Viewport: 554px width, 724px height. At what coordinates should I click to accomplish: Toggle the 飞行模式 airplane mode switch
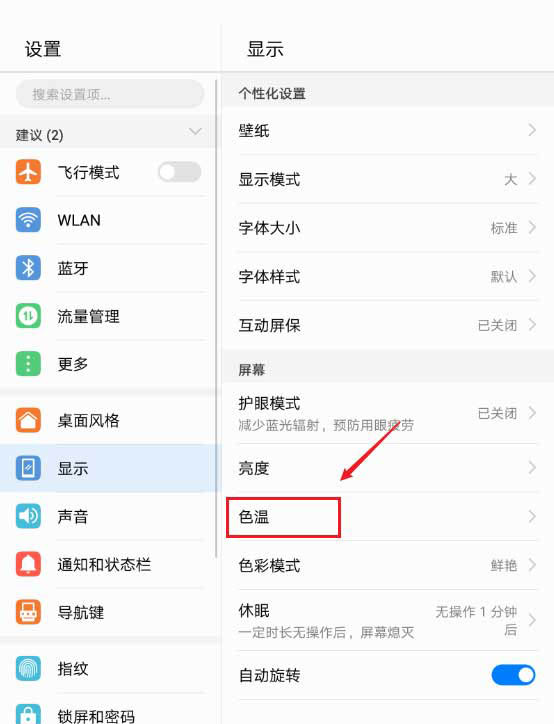[179, 172]
